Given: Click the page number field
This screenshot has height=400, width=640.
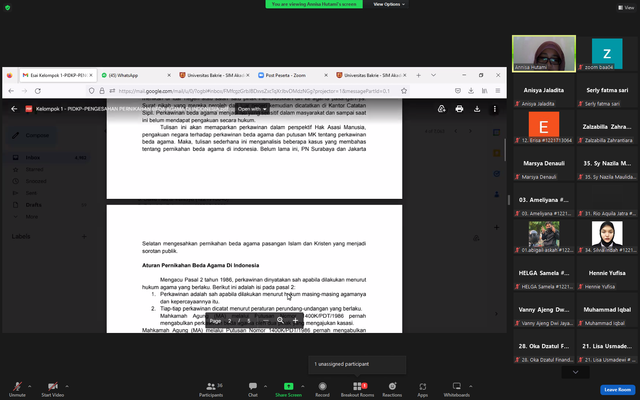Looking at the screenshot, I should [230, 321].
